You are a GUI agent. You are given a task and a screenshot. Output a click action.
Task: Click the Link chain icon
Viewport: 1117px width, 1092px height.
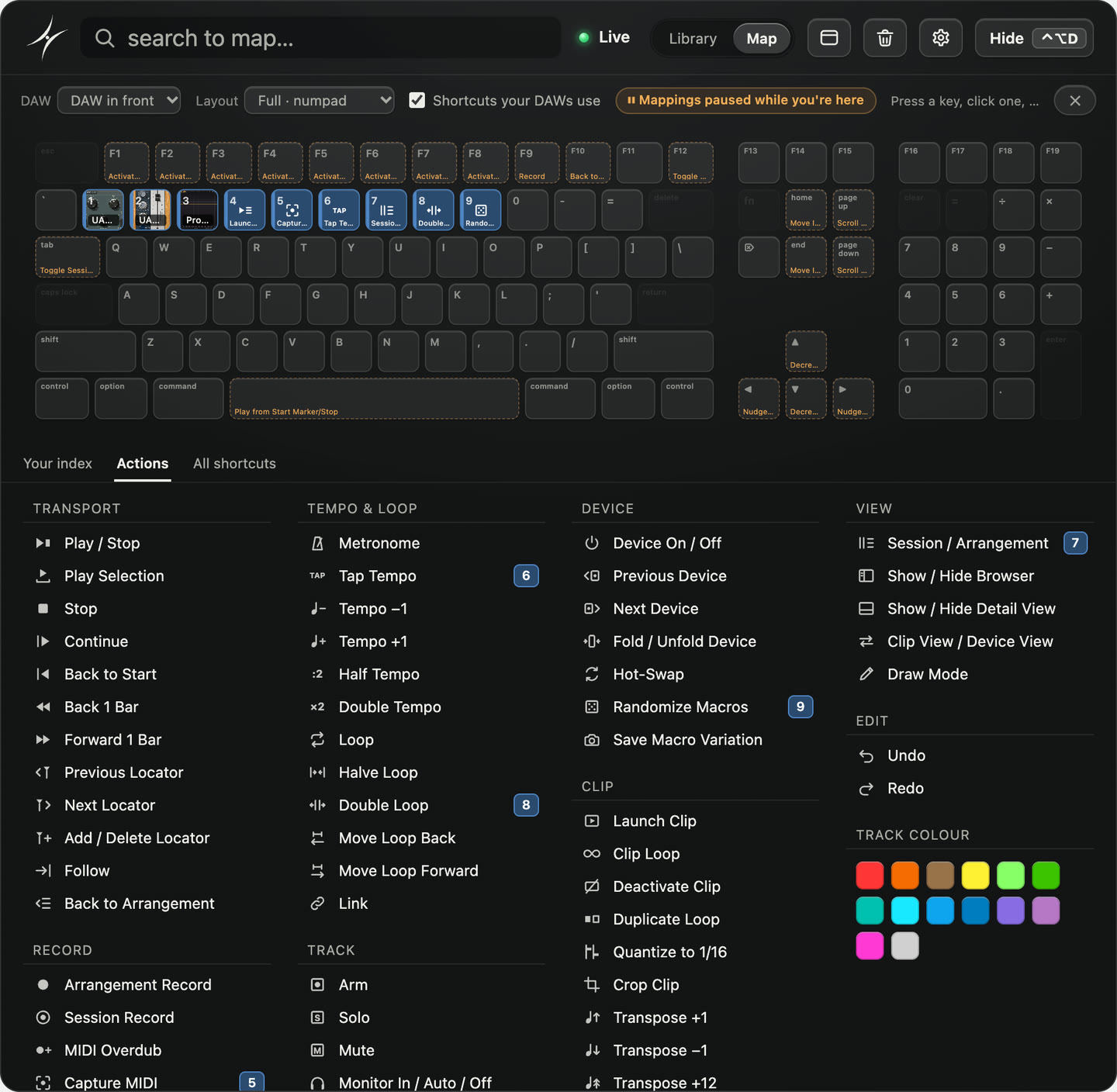pos(317,904)
